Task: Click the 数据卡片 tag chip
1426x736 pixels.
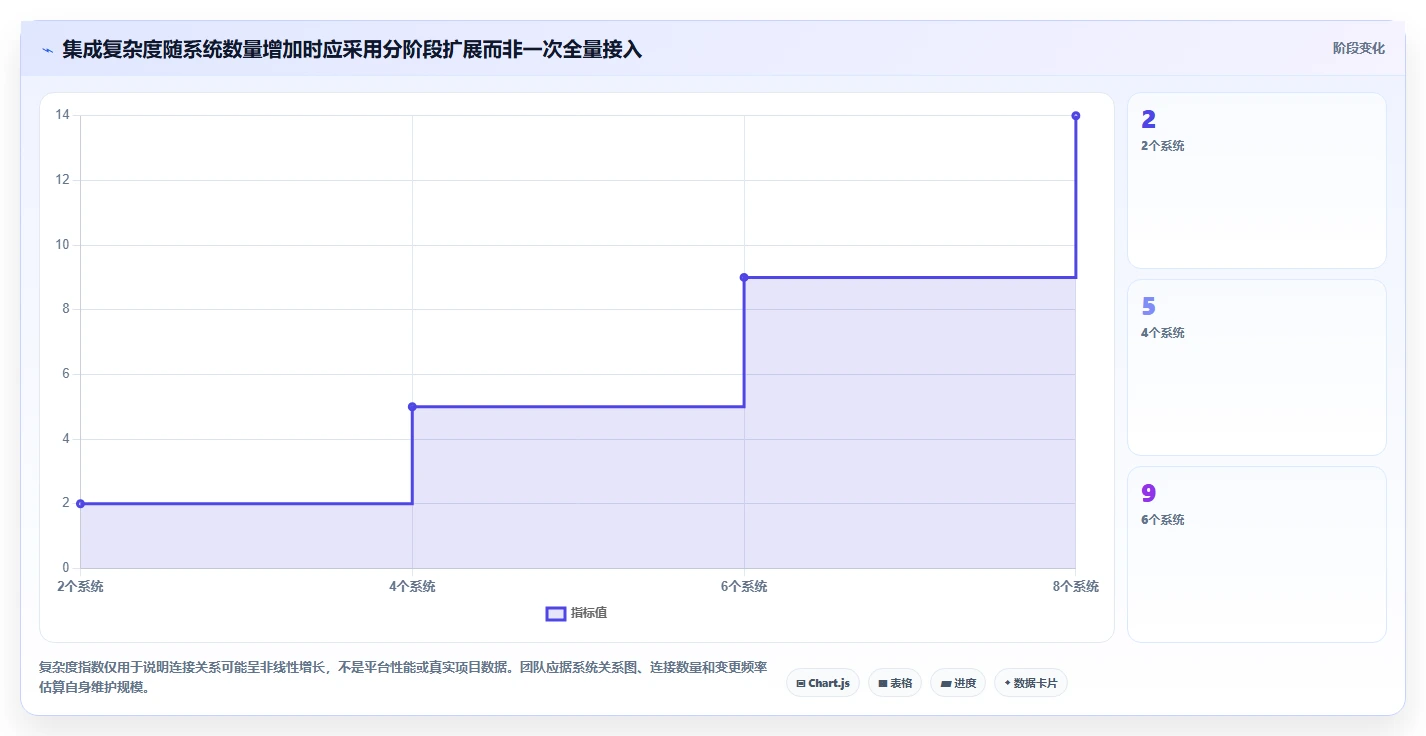Action: click(1031, 683)
